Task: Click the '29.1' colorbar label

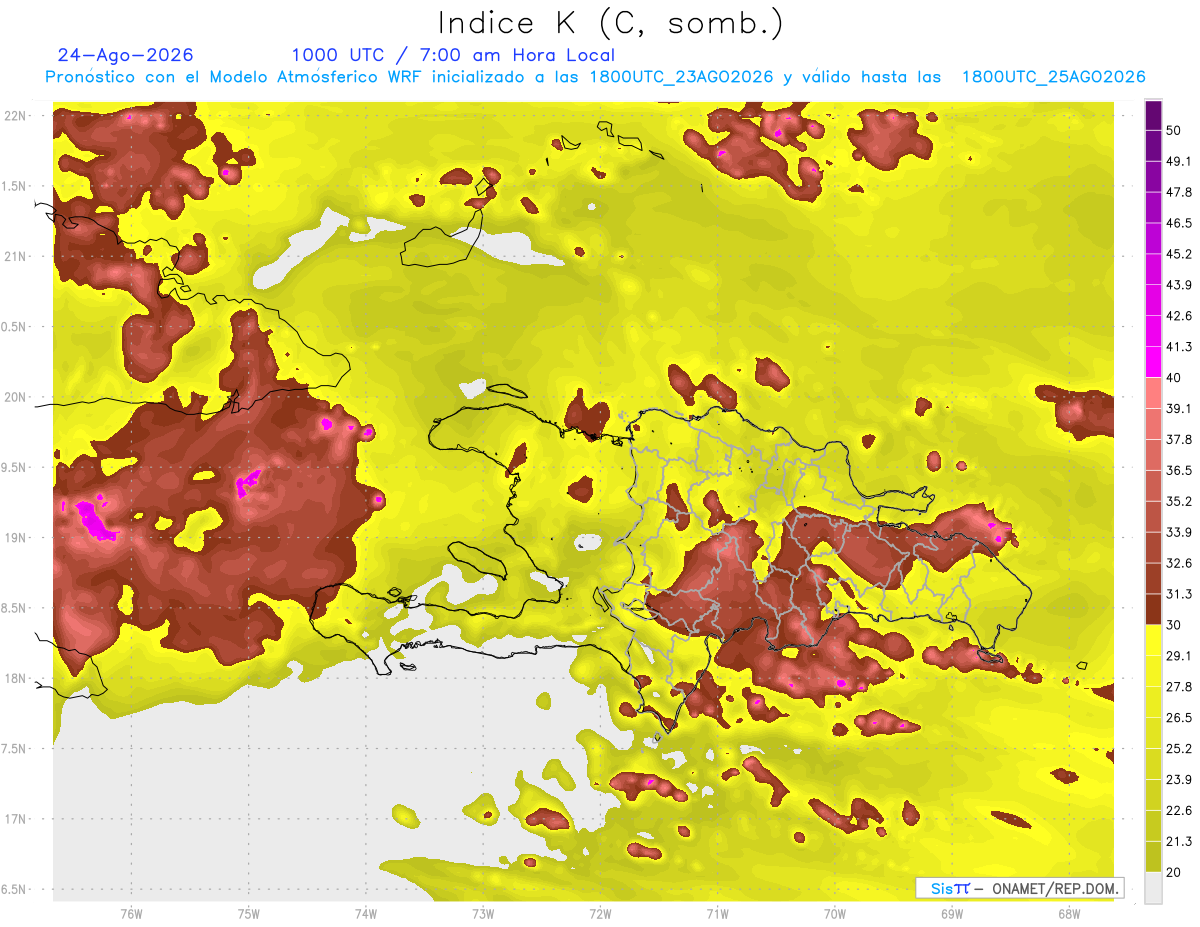Action: (x=1178, y=655)
